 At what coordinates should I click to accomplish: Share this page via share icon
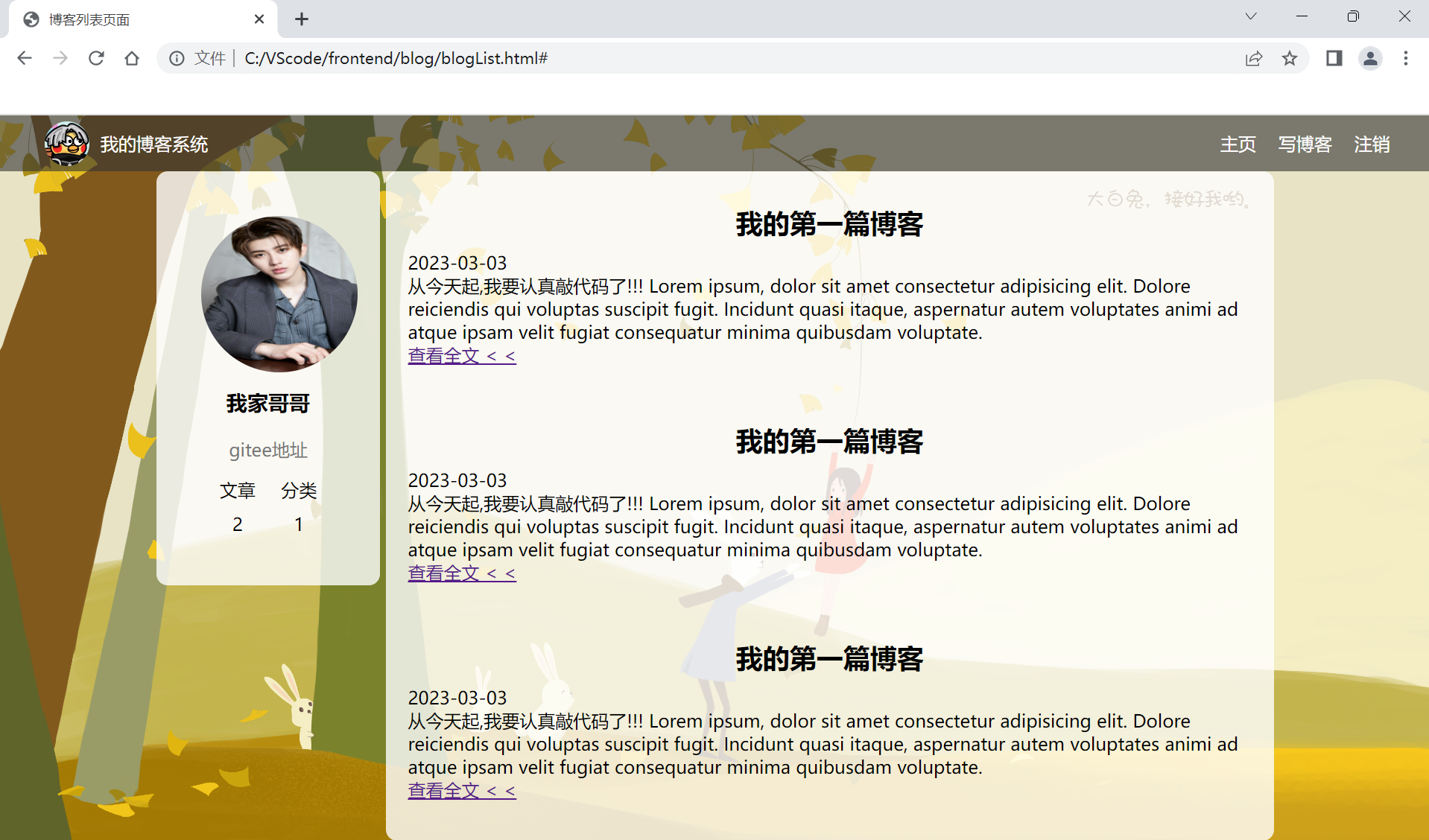(x=1254, y=58)
